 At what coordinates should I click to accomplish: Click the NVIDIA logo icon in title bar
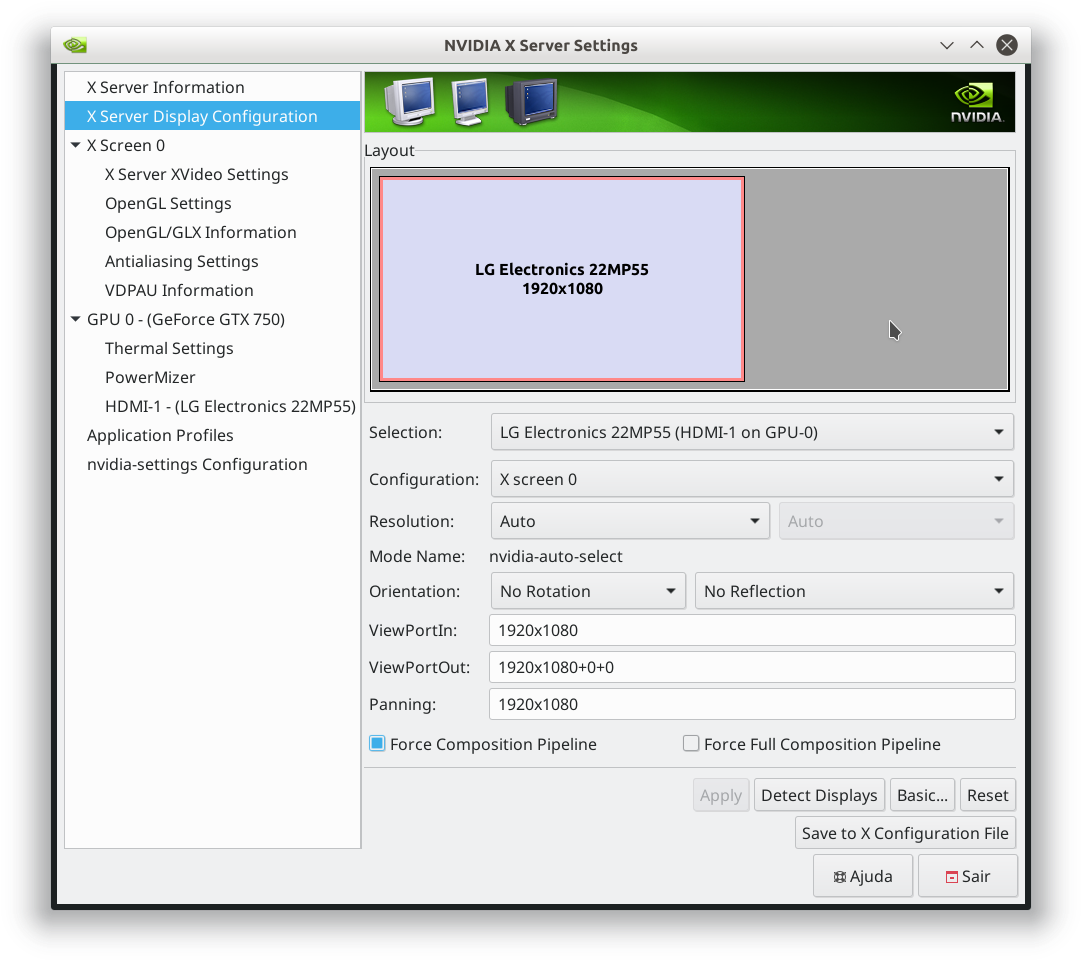tap(74, 46)
